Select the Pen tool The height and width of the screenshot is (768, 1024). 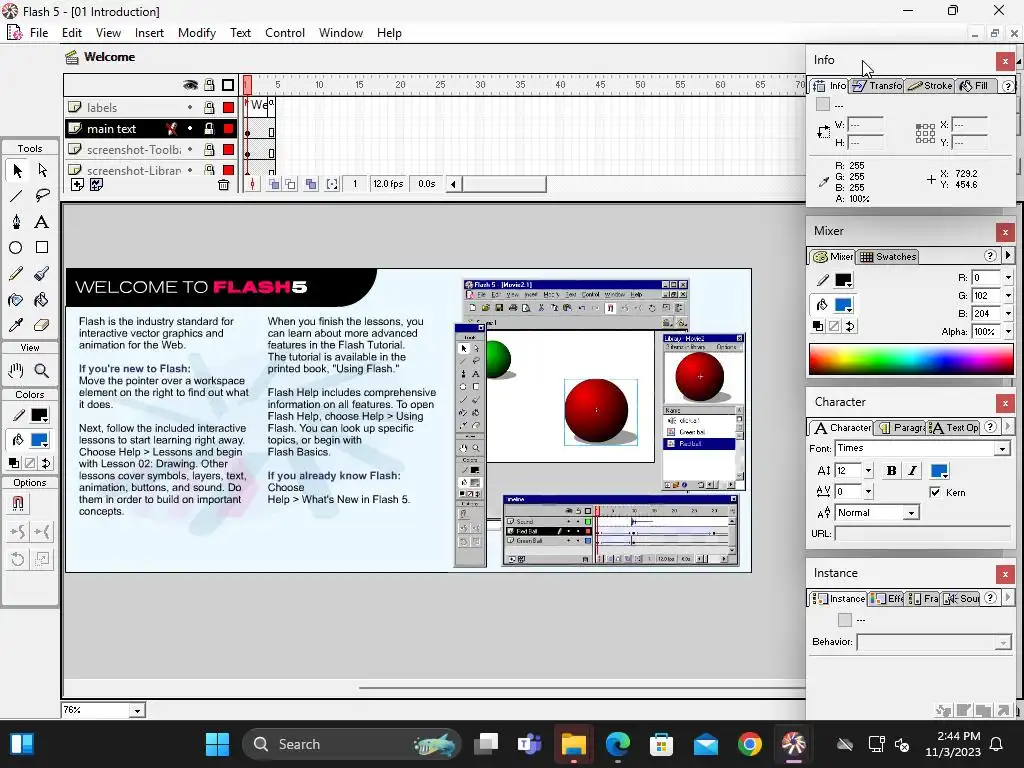pos(16,221)
